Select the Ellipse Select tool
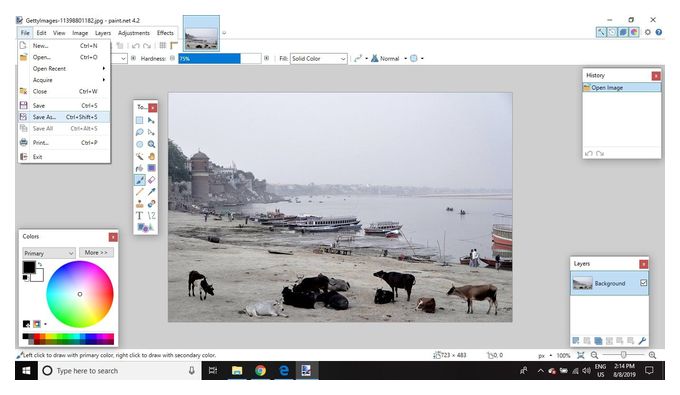 pos(139,144)
